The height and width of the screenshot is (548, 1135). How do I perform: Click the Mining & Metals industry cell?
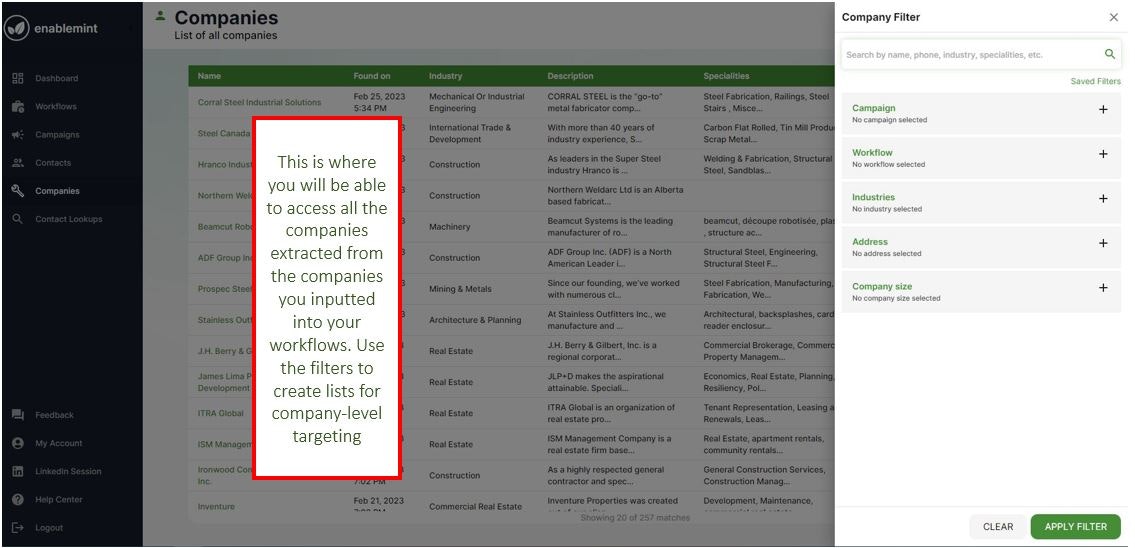click(x=460, y=289)
